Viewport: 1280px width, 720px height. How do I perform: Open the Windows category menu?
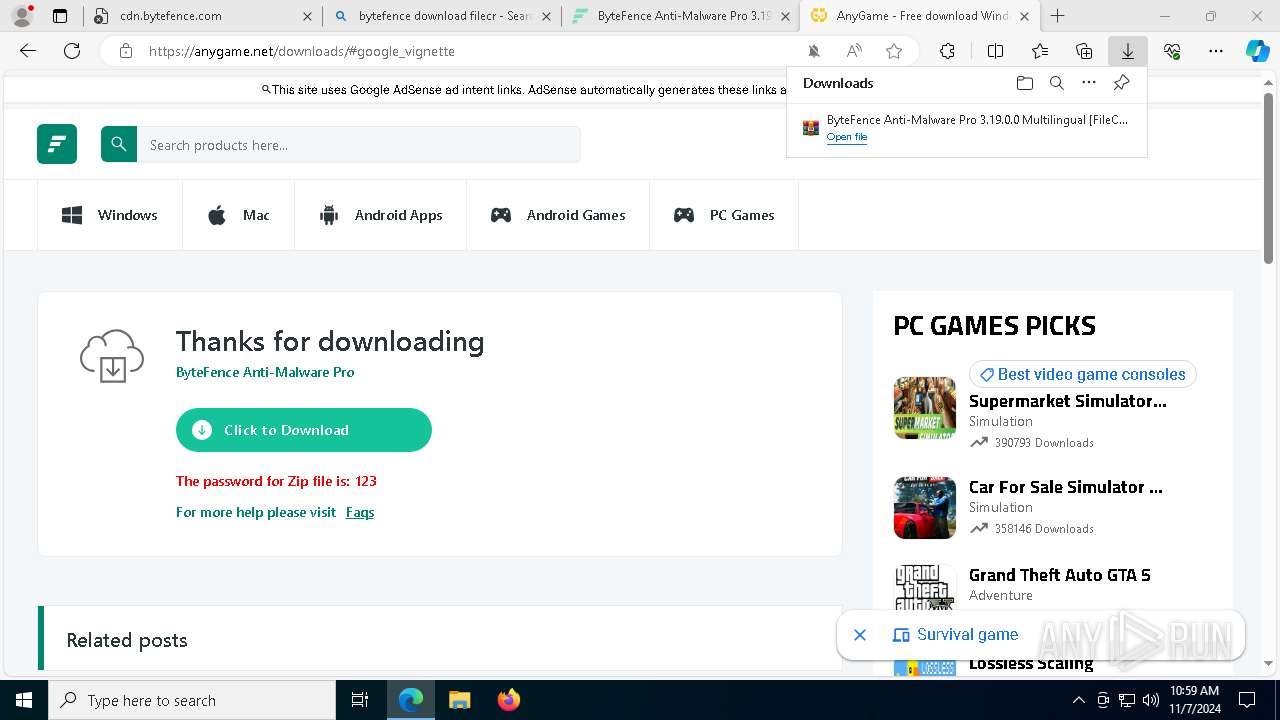tap(110, 215)
